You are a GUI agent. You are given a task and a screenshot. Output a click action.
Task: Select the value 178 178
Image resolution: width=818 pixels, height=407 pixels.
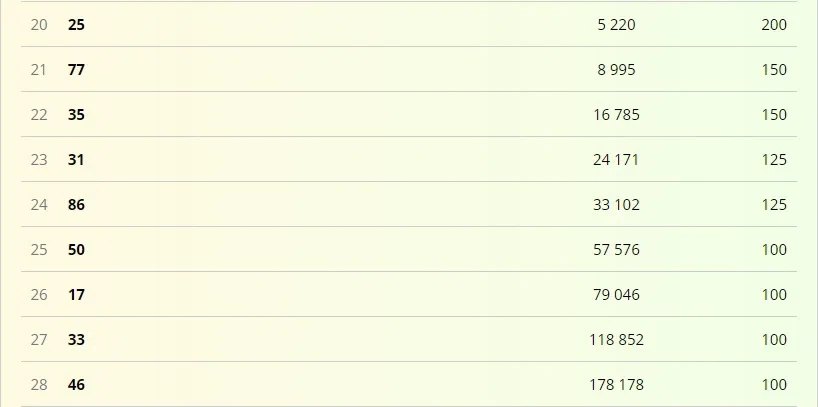point(616,385)
